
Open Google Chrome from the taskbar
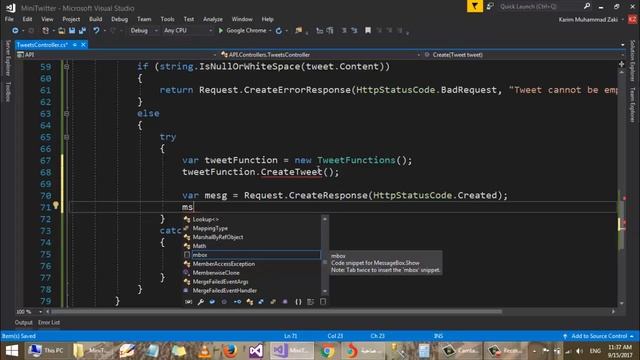[x=327, y=351]
